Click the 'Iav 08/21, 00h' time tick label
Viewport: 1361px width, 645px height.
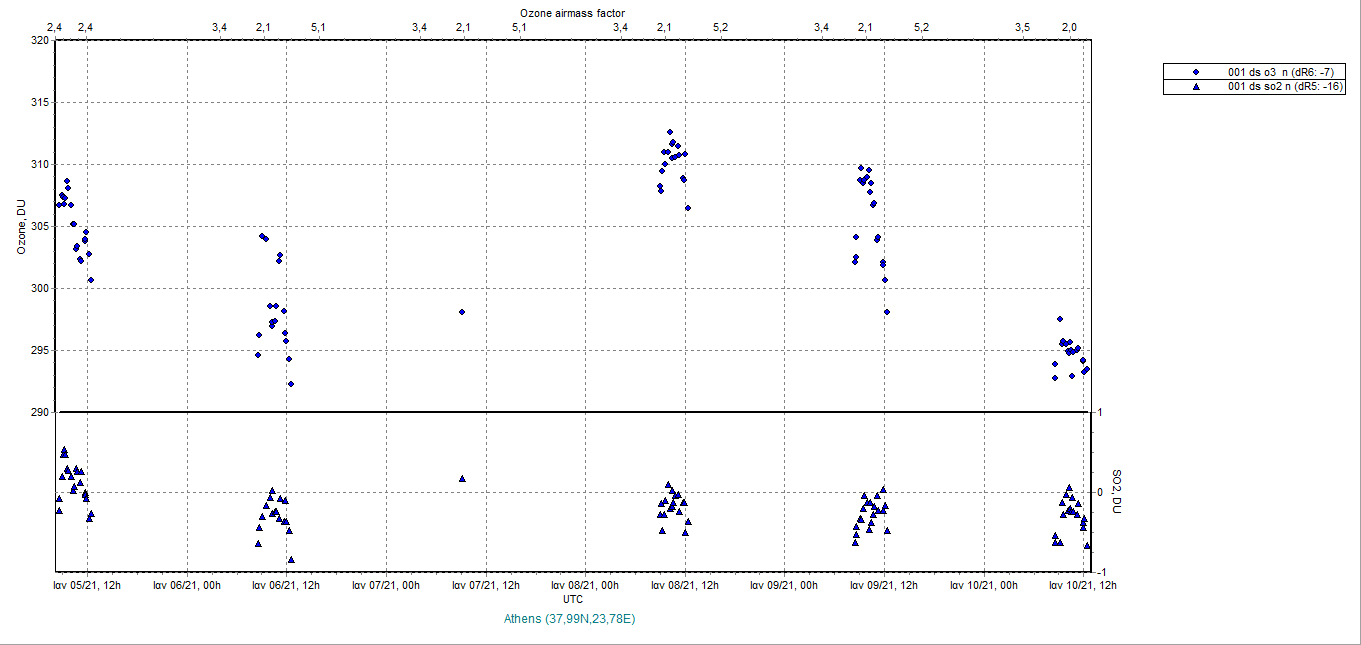(585, 586)
